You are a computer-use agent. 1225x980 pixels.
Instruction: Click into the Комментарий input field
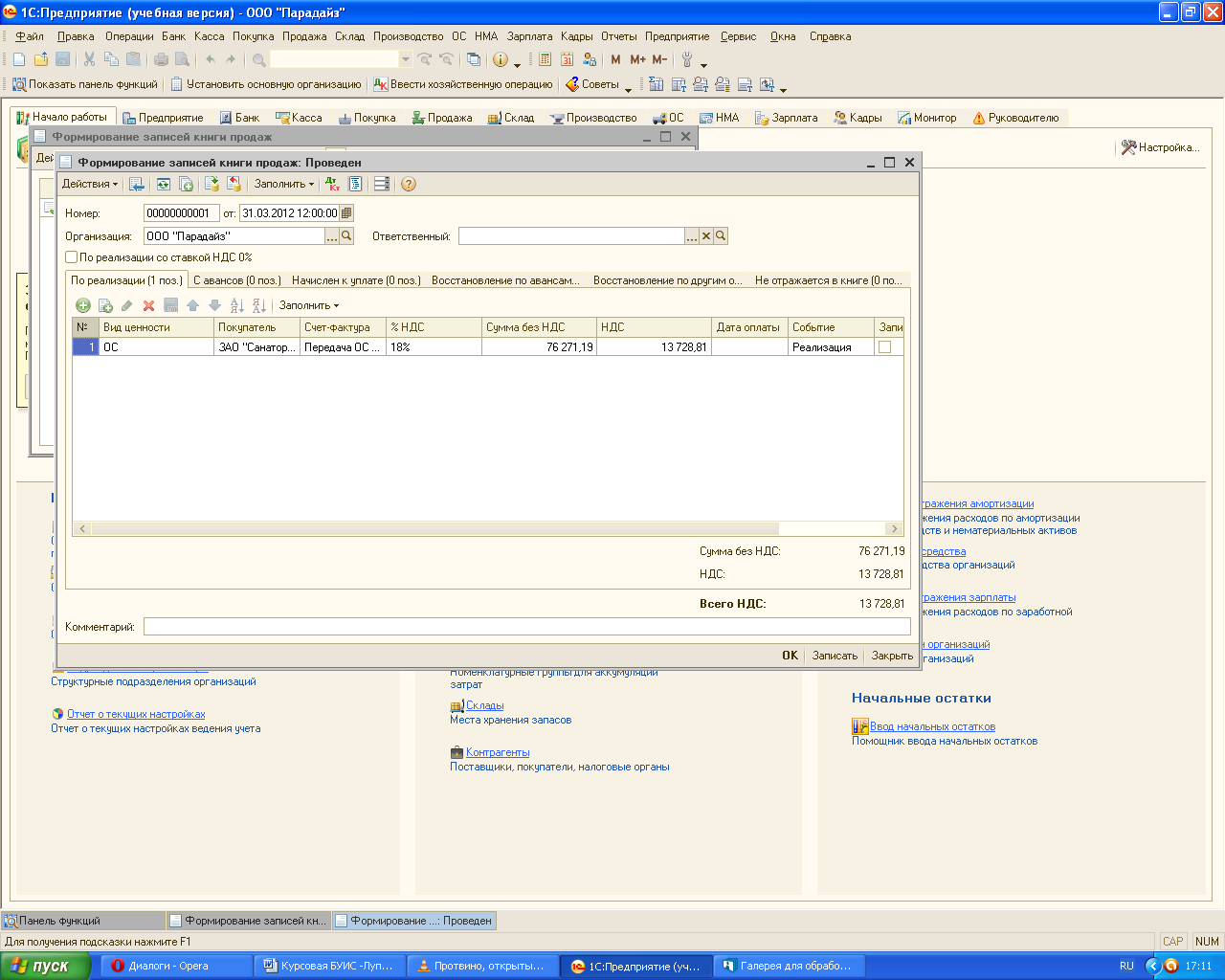coord(526,627)
